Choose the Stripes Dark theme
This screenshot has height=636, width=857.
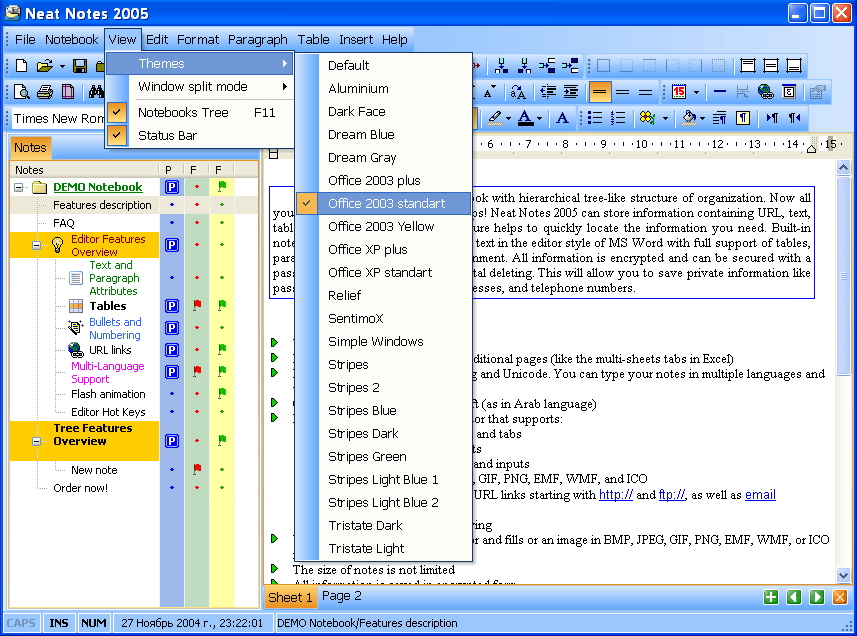pos(363,434)
